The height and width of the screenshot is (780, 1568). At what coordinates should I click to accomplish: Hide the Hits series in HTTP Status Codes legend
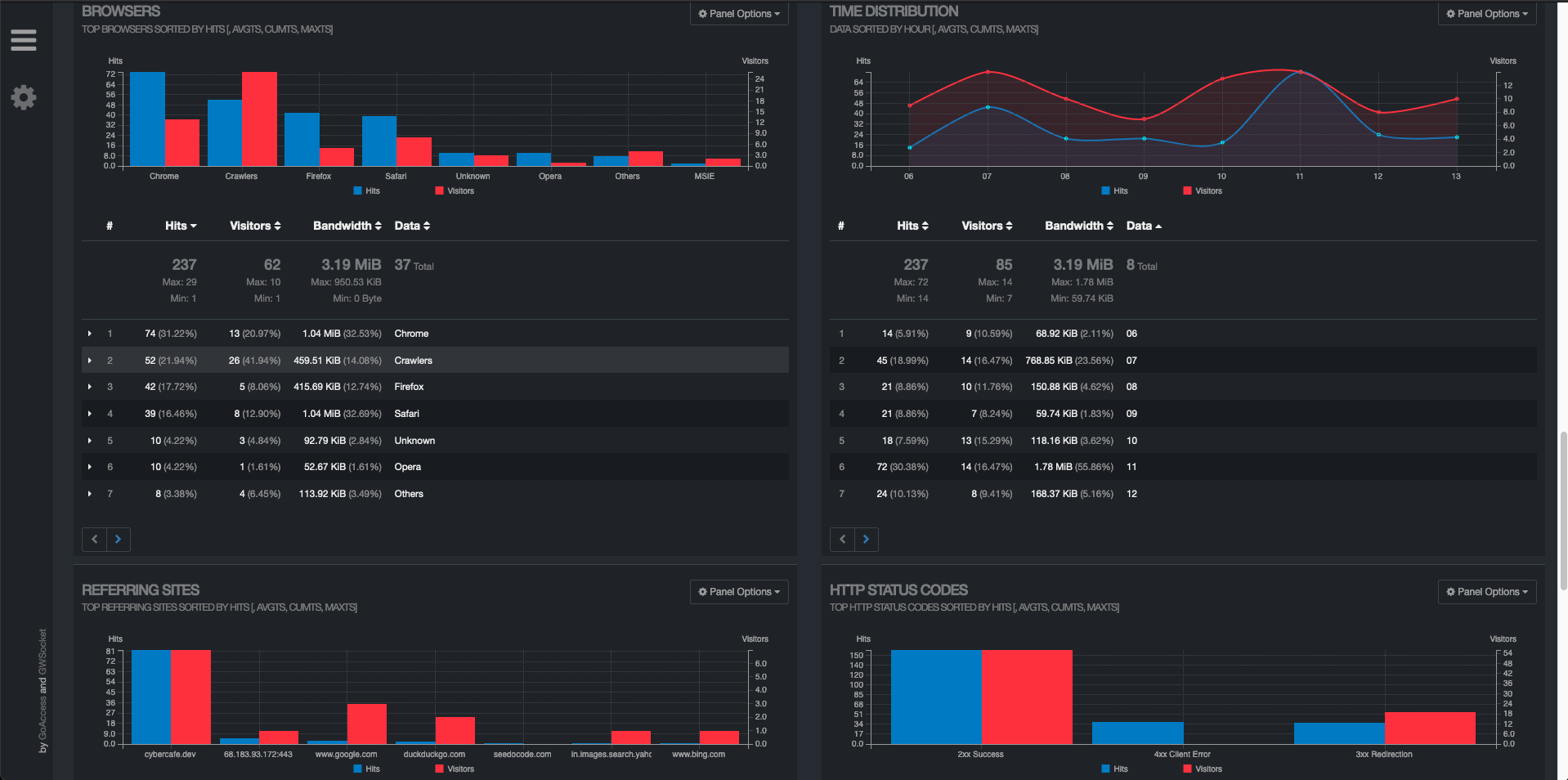(1114, 769)
